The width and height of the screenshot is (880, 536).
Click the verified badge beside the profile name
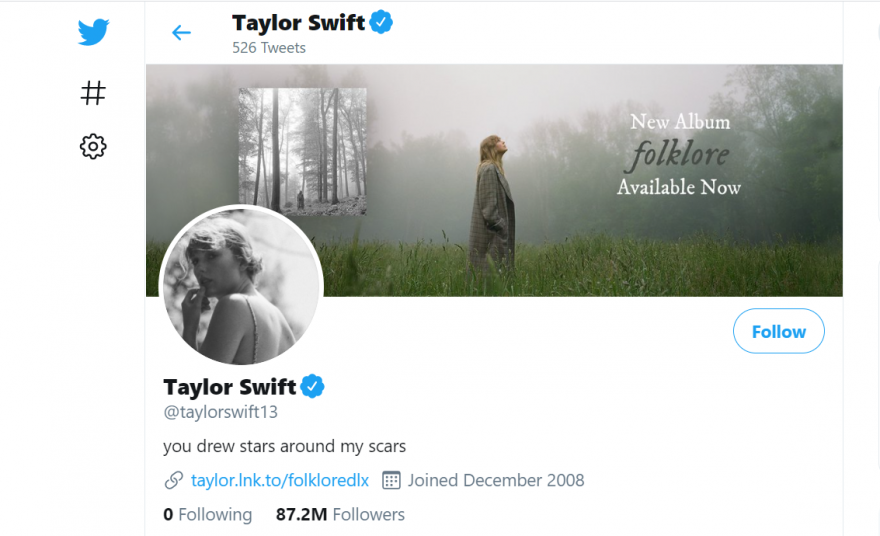pos(313,387)
